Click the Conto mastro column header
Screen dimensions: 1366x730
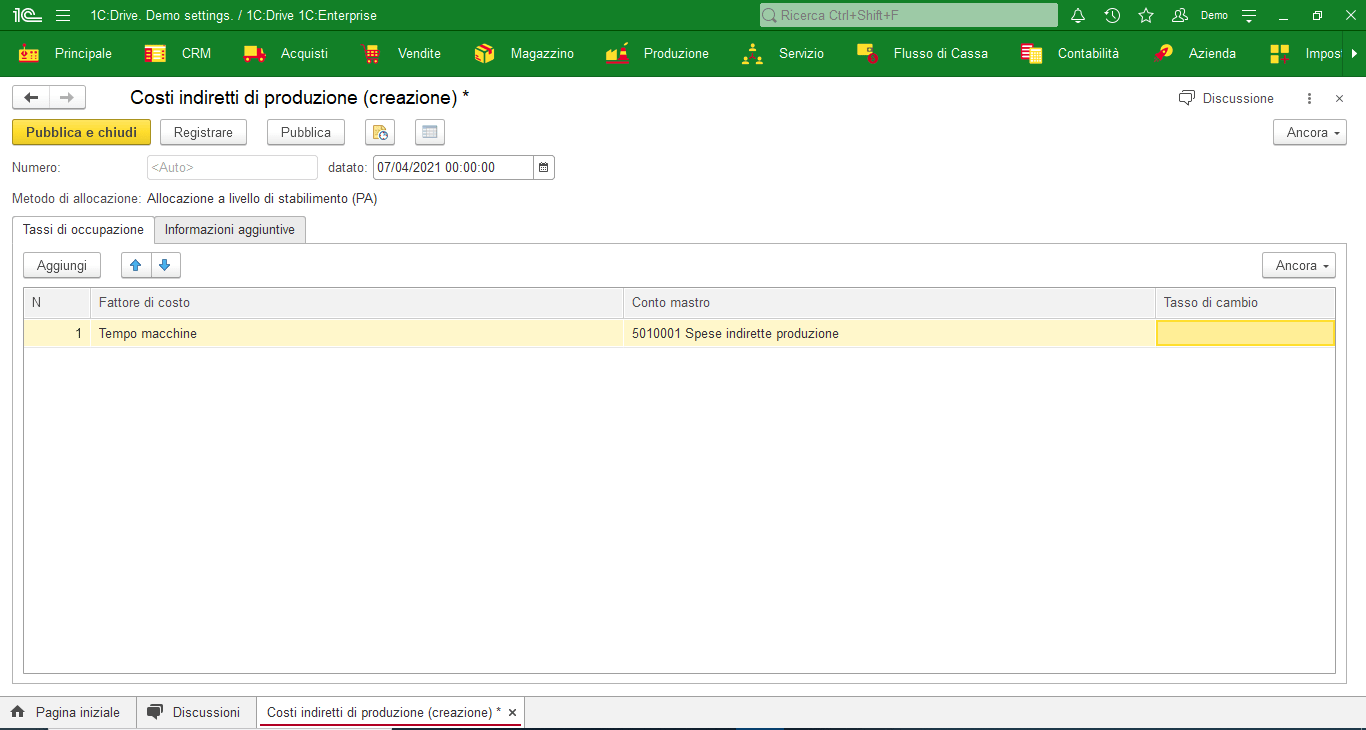pyautogui.click(x=890, y=302)
